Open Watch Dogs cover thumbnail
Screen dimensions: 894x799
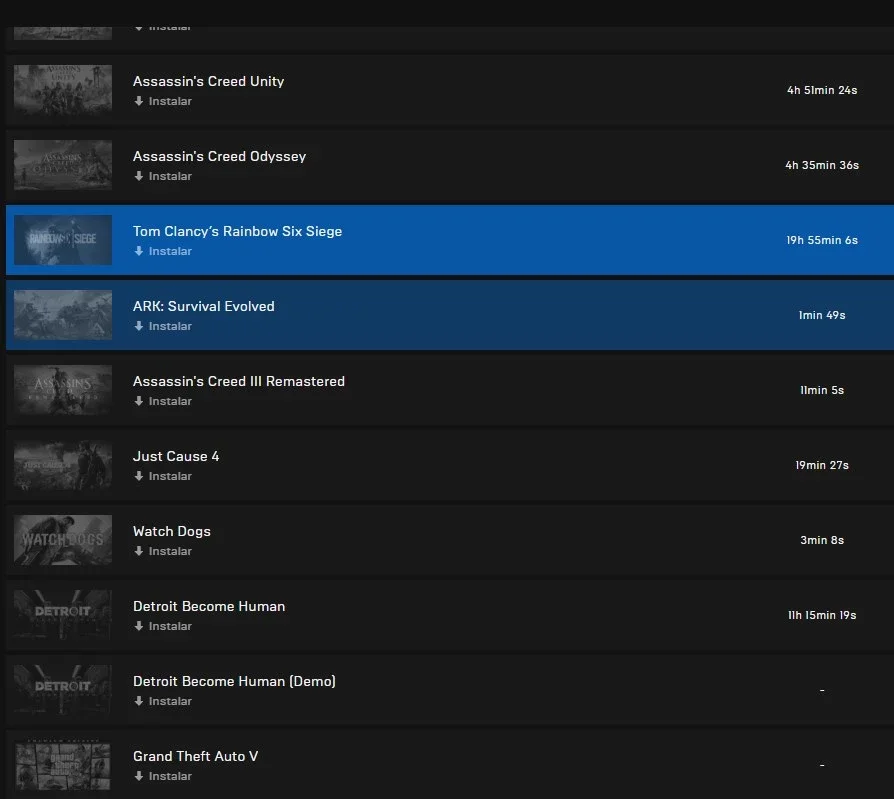pos(63,540)
